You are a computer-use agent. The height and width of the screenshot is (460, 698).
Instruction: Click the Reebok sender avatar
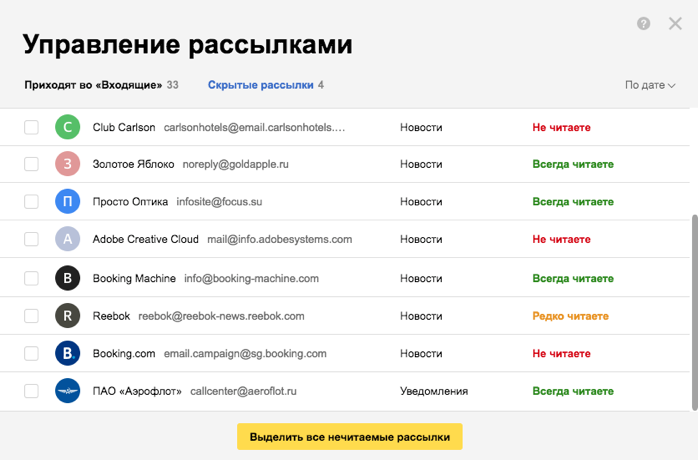(x=68, y=316)
